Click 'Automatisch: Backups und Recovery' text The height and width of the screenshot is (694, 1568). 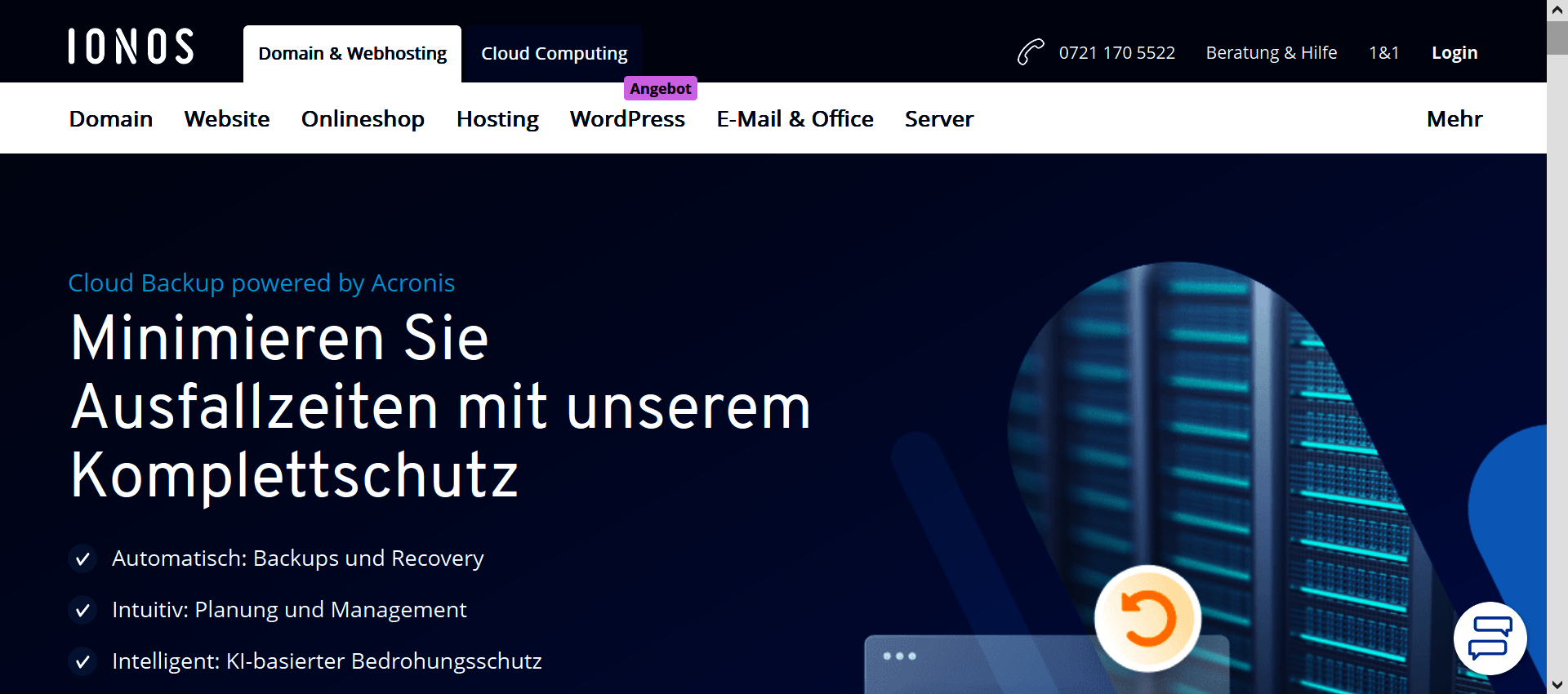pyautogui.click(x=298, y=558)
